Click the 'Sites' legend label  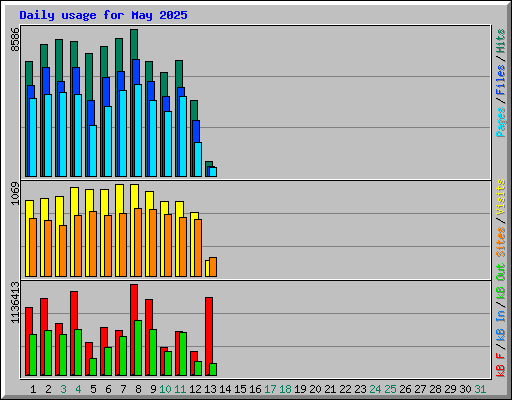click(501, 242)
